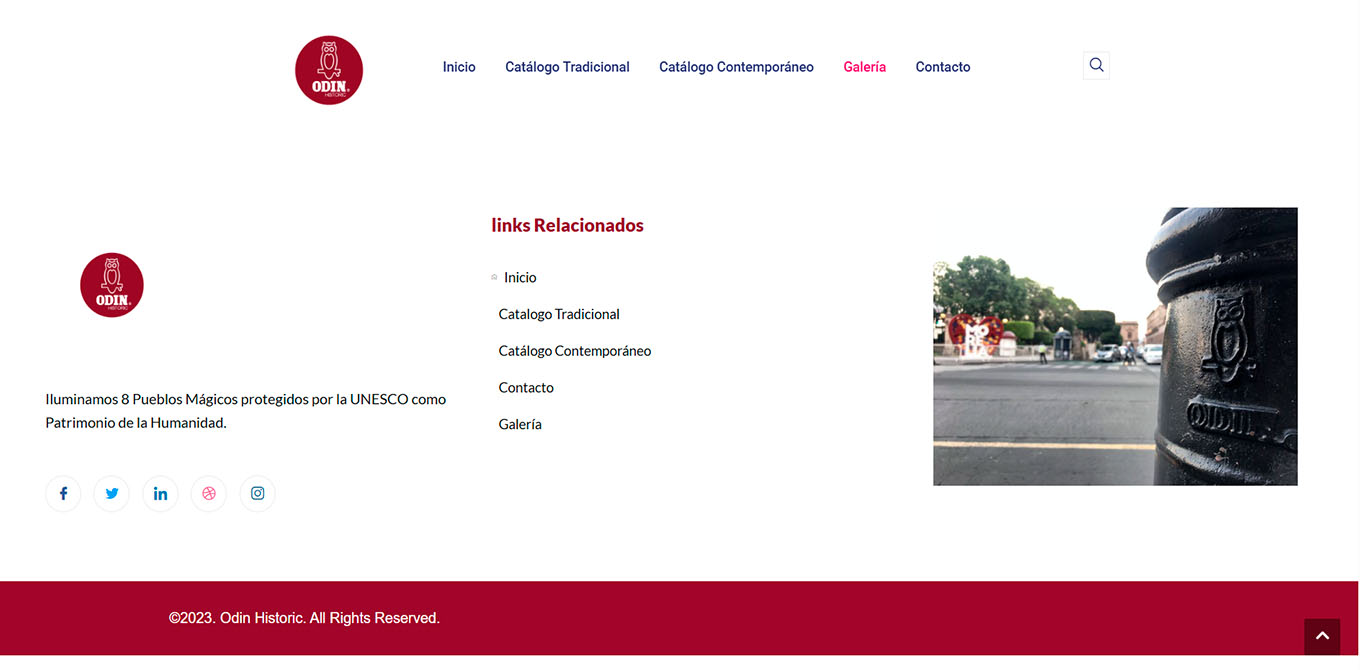
Task: Open the Twitter social icon
Action: 112,493
